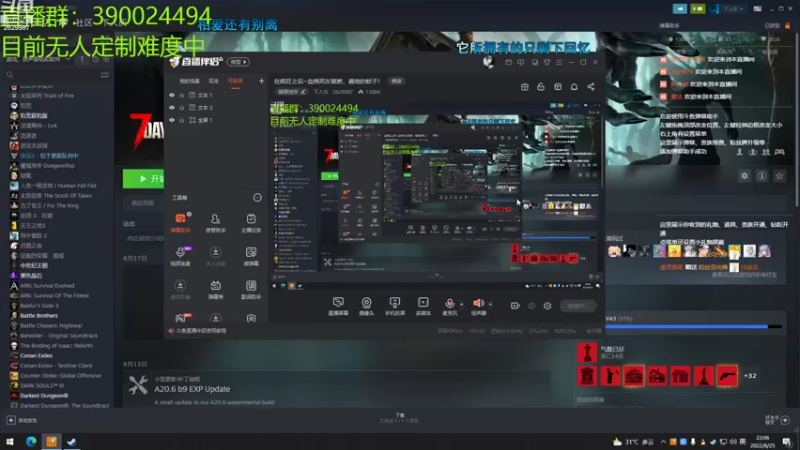Click the share icon in the companion header
The height and width of the screenshot is (450, 800).
point(591,87)
